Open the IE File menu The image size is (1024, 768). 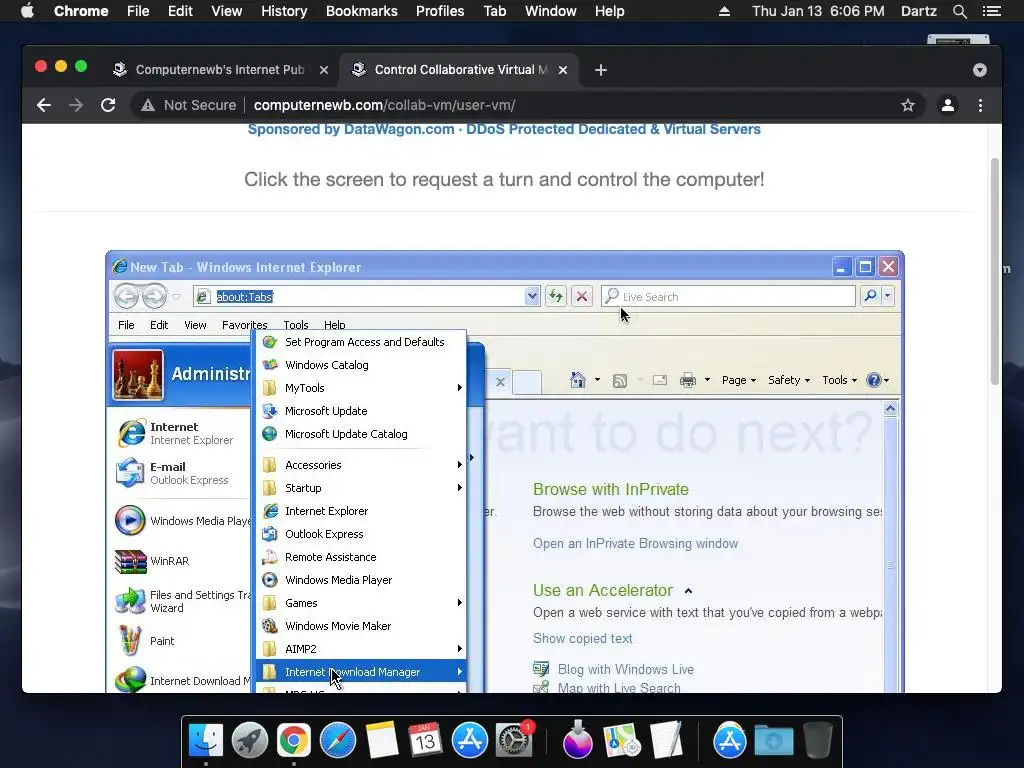[126, 325]
